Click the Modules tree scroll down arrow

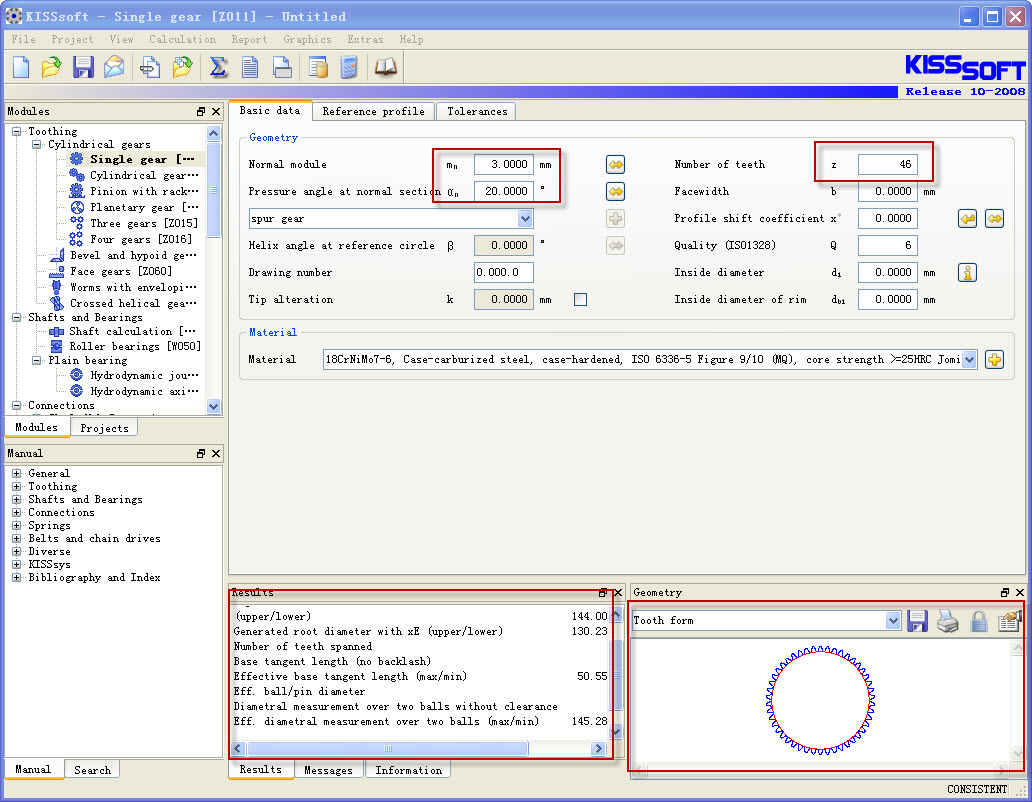pyautogui.click(x=213, y=407)
